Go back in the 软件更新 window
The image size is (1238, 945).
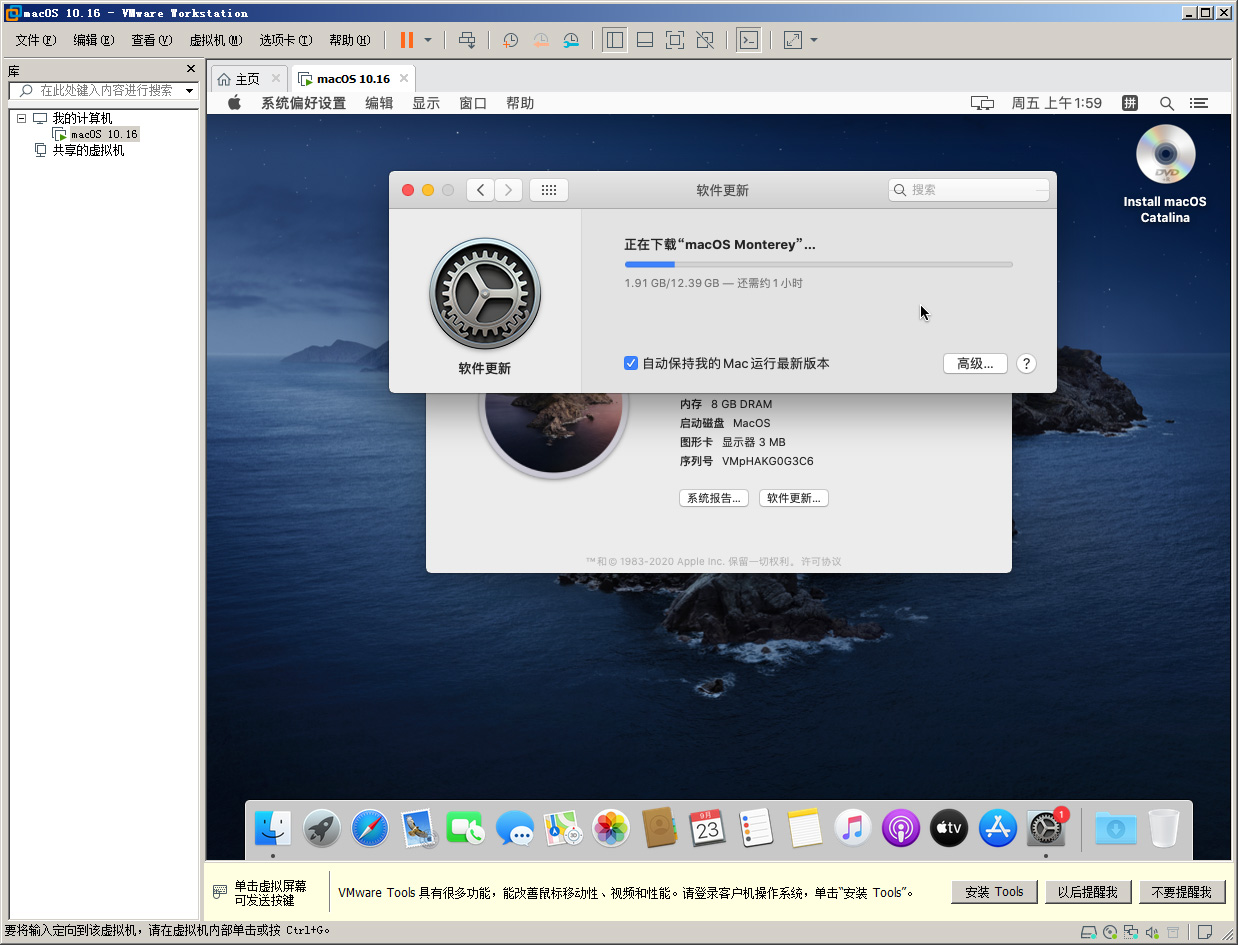[x=480, y=190]
